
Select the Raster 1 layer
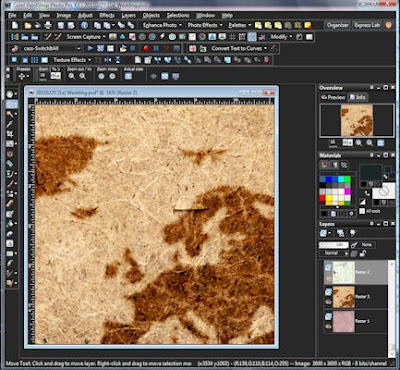point(356,321)
